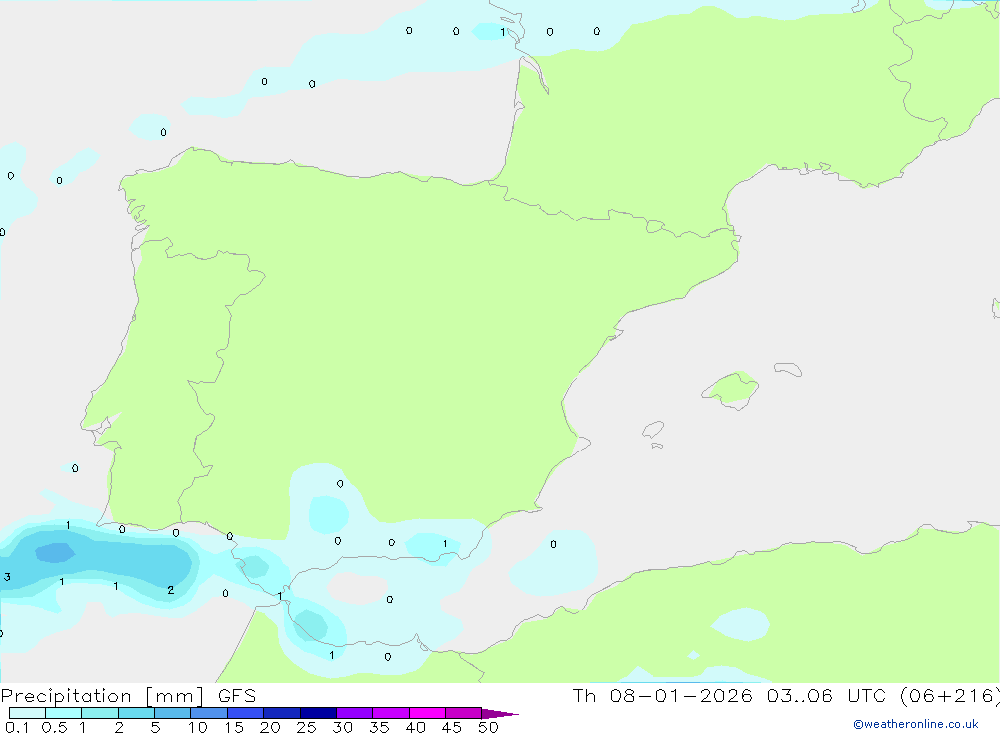Select the 5–10 mm legend color box
1000x733 pixels.
pyautogui.click(x=173, y=713)
